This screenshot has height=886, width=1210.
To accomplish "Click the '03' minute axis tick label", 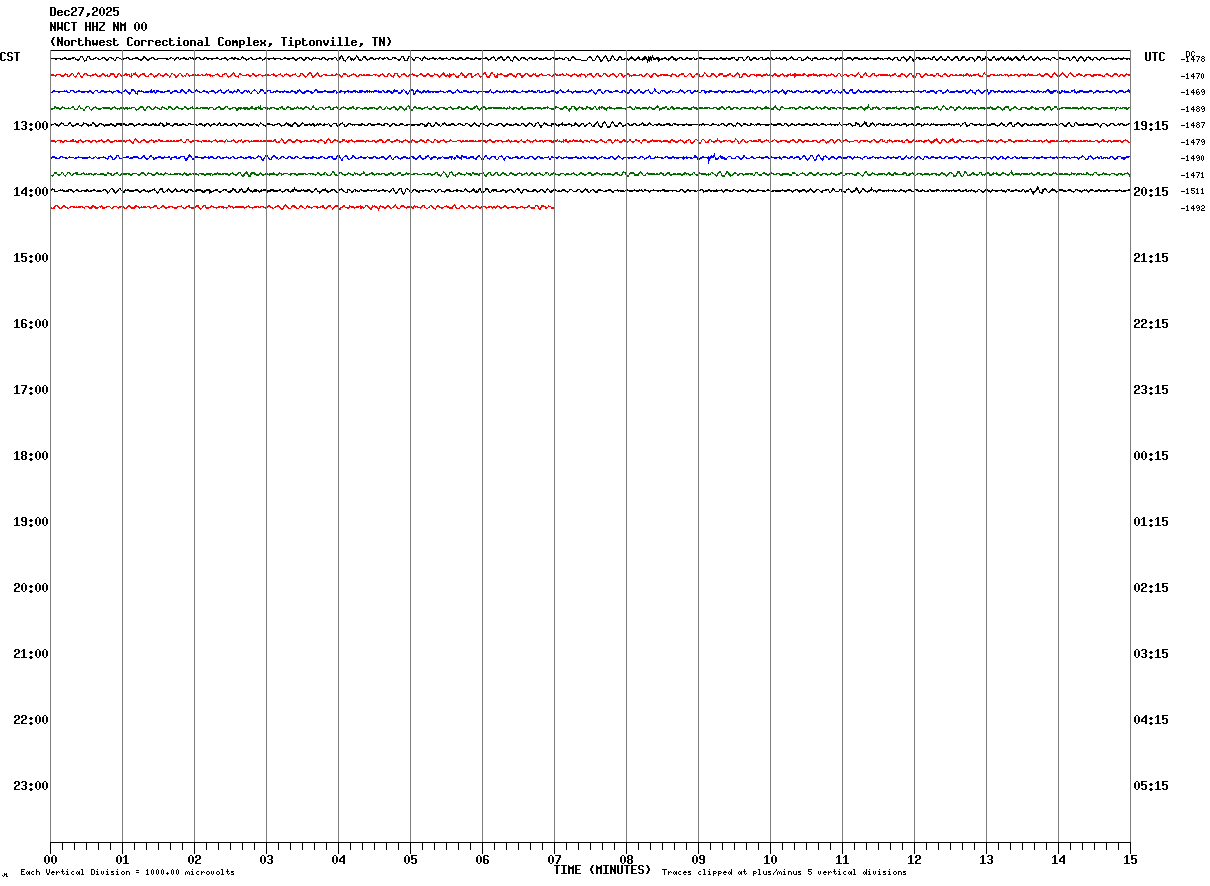I will pyautogui.click(x=266, y=860).
